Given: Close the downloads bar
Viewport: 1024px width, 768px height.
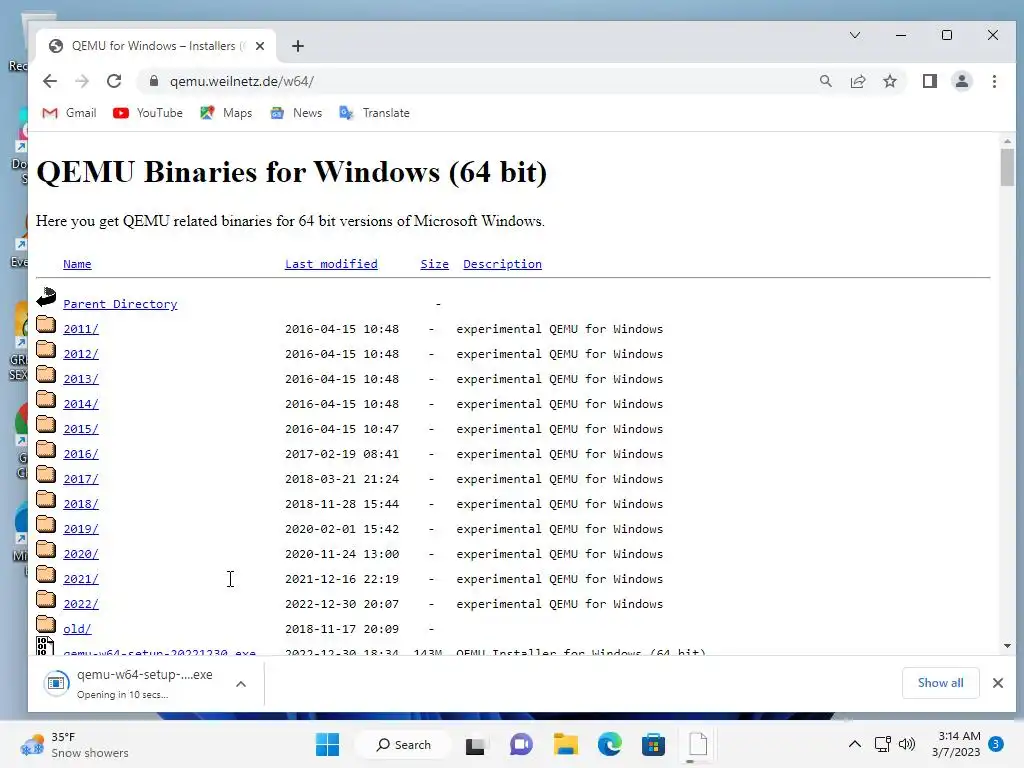Looking at the screenshot, I should tap(997, 683).
